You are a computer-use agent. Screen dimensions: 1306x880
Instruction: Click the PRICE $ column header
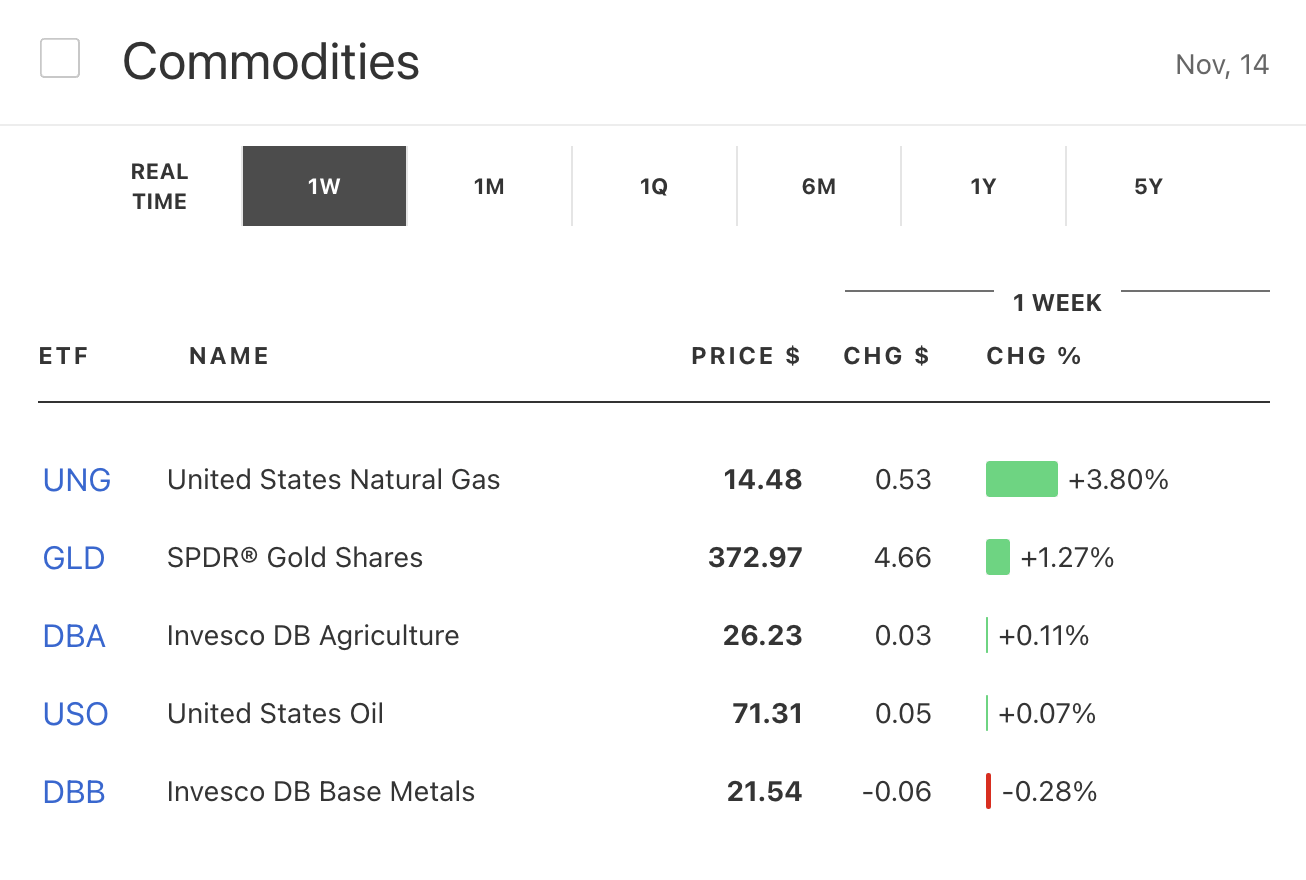tap(746, 356)
